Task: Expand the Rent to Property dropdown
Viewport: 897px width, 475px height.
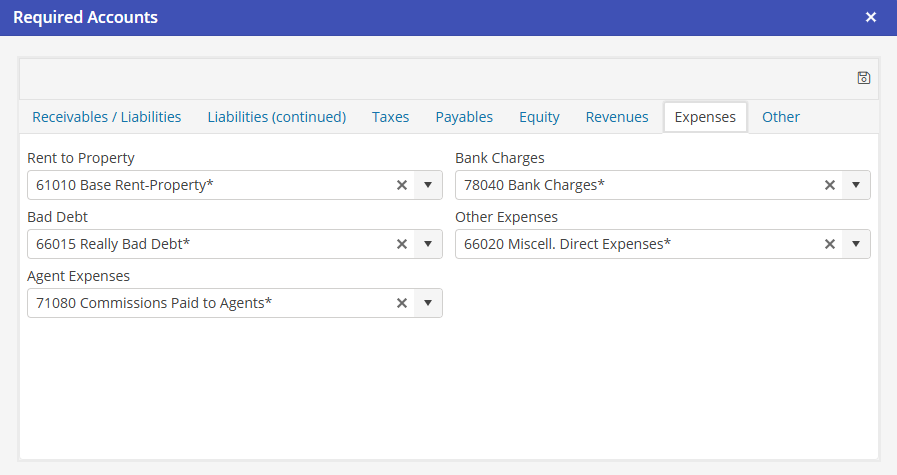Action: (428, 185)
